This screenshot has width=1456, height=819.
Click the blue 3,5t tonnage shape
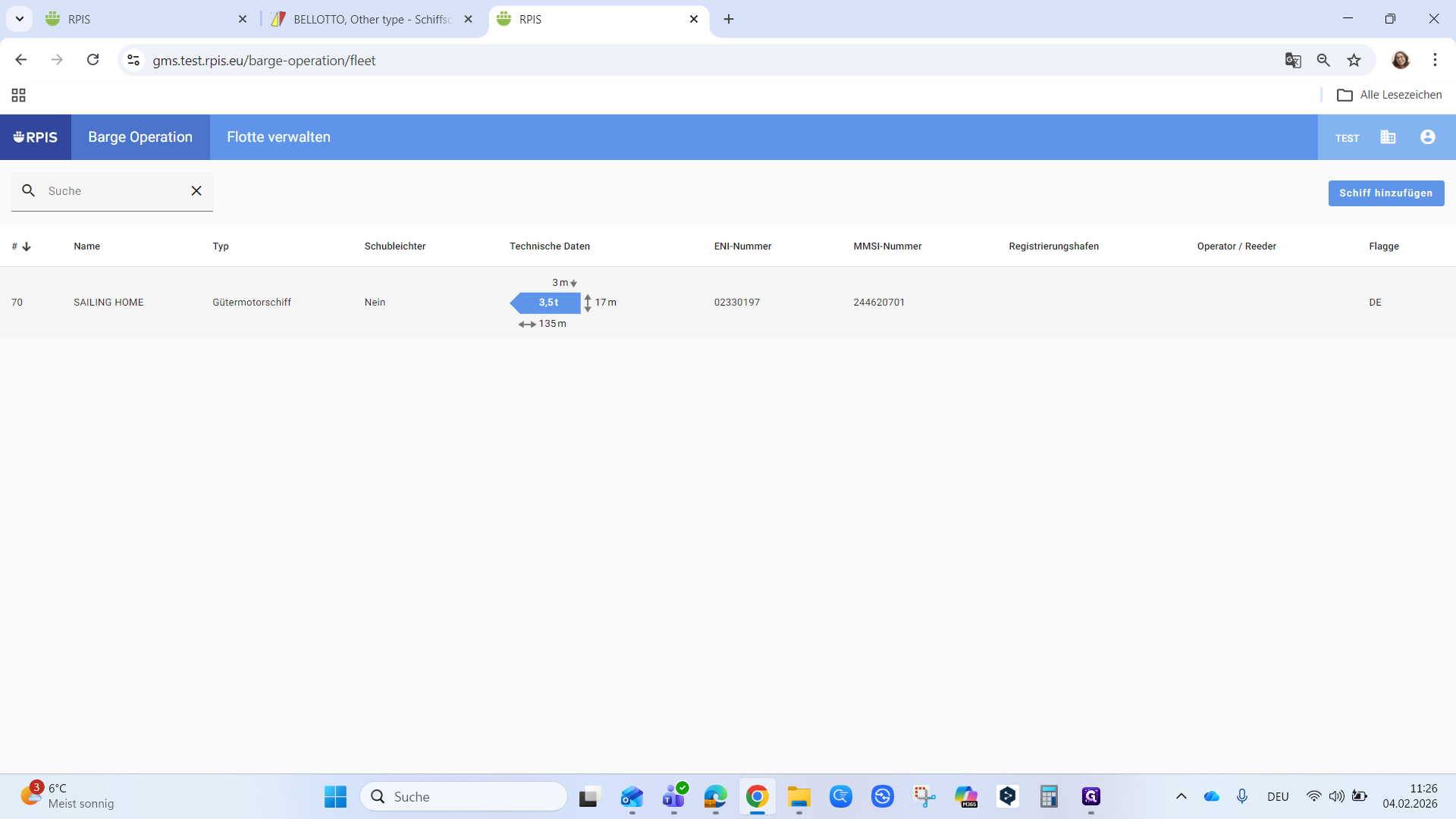coord(548,303)
